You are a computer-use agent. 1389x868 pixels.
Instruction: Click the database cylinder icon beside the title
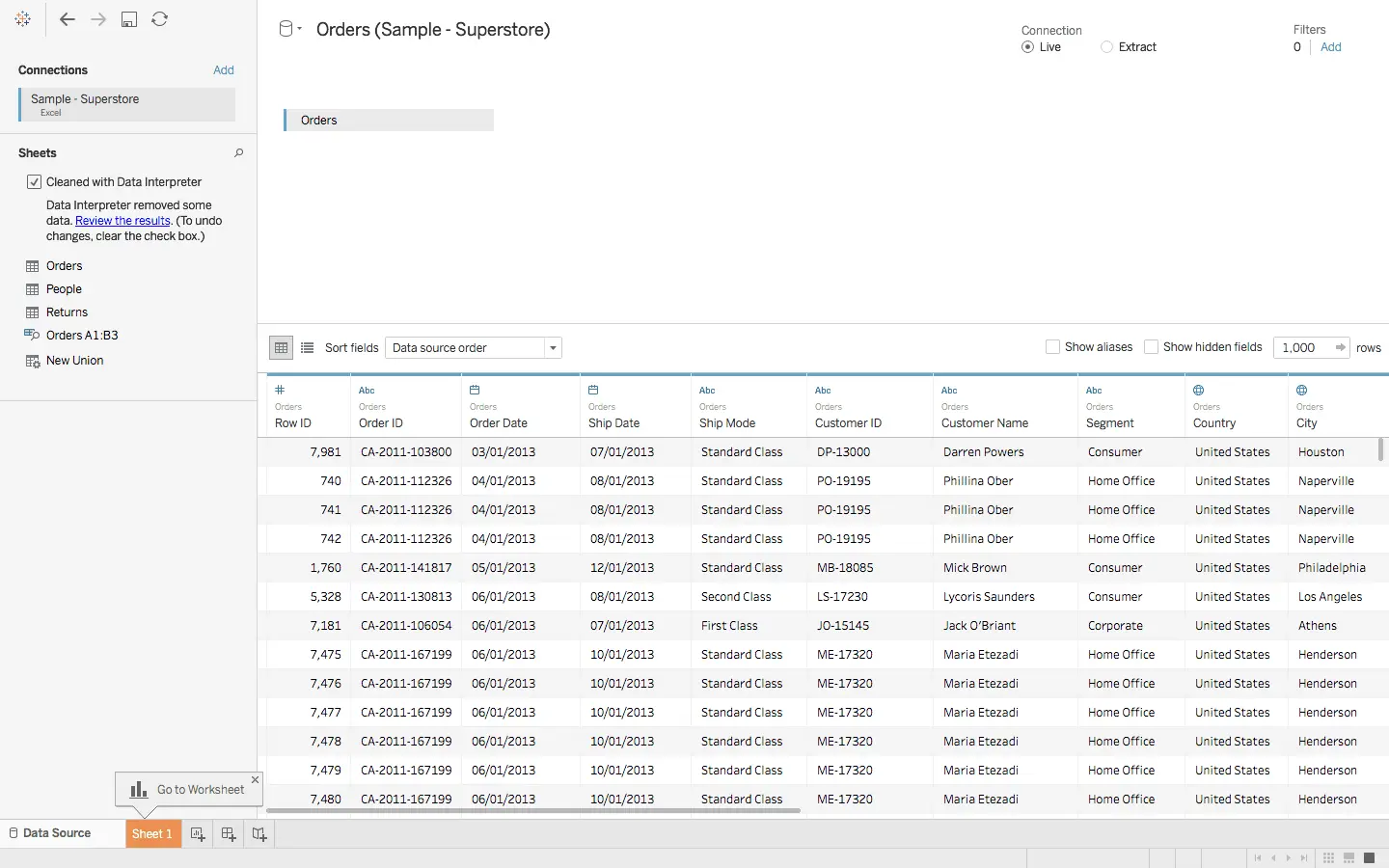pos(286,29)
